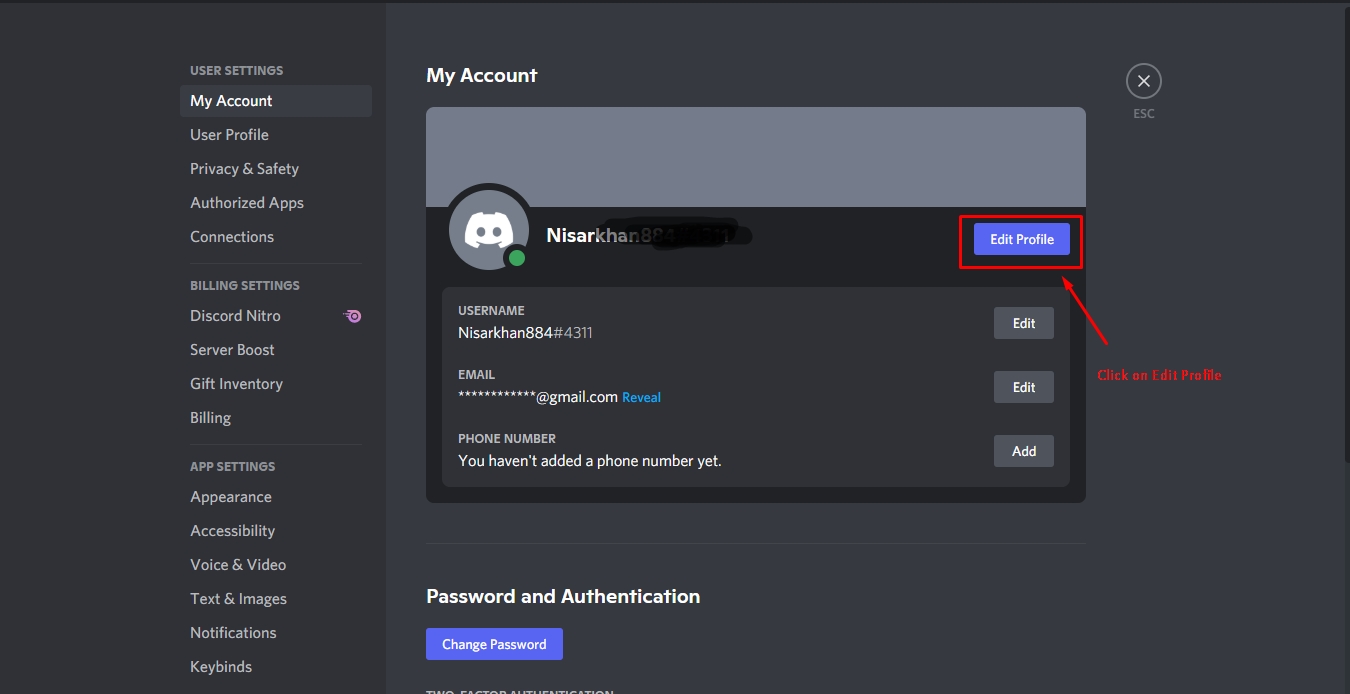Switch to the Authorized Apps section

(x=246, y=202)
